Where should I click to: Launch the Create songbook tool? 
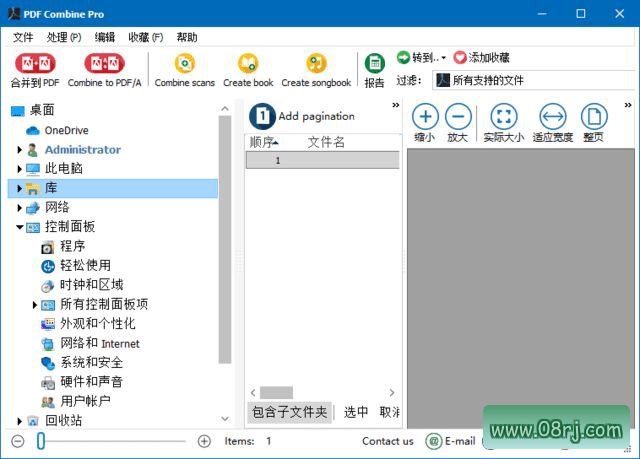click(316, 63)
